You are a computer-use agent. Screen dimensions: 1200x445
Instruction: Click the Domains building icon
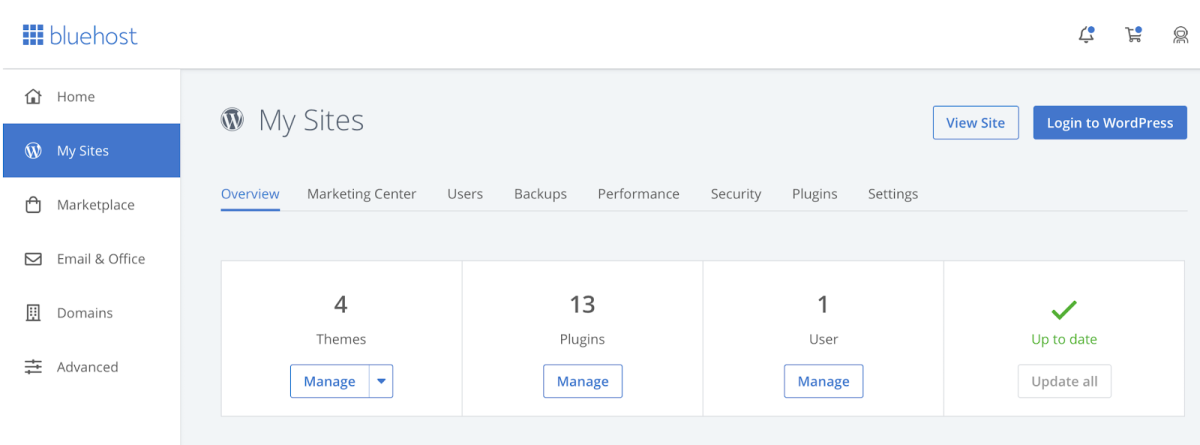pos(33,313)
